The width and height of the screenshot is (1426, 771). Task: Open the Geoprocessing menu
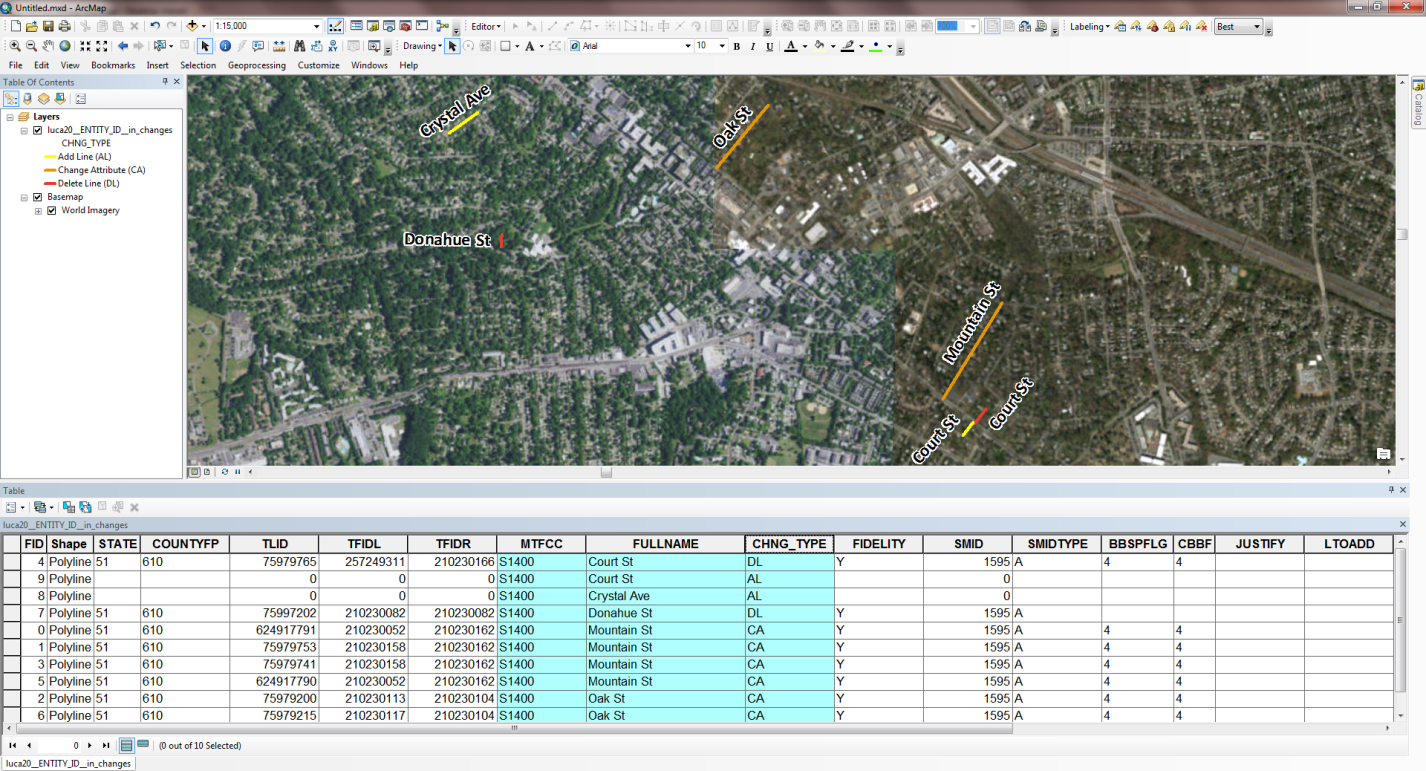click(x=256, y=65)
